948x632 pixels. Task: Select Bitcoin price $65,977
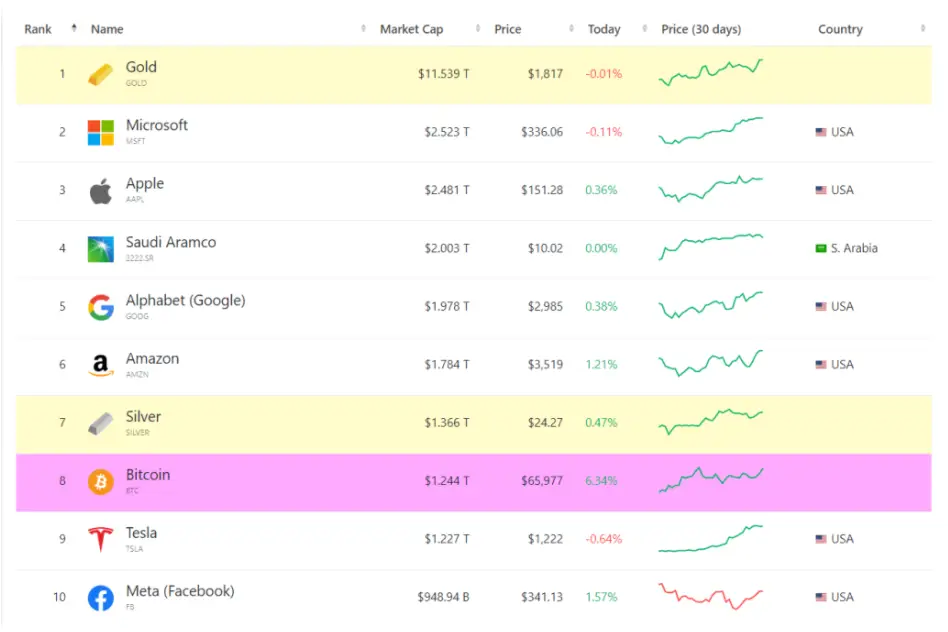(542, 481)
